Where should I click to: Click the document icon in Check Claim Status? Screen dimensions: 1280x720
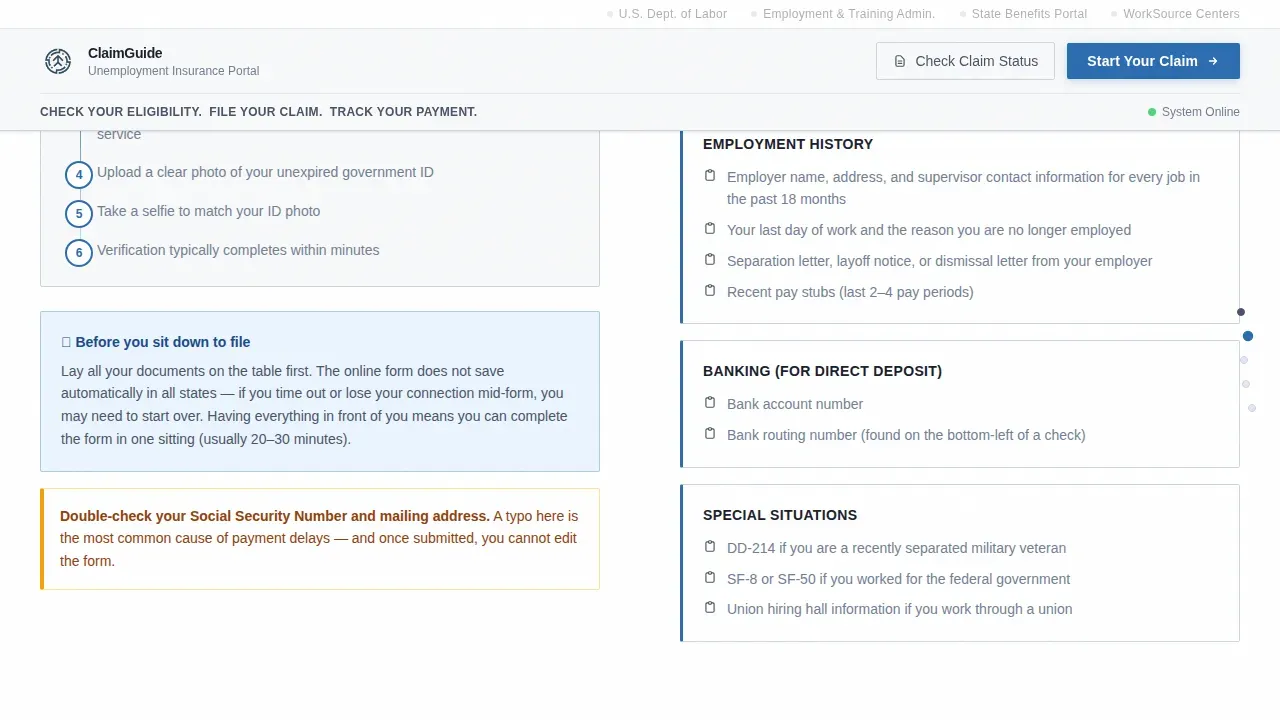[x=900, y=61]
